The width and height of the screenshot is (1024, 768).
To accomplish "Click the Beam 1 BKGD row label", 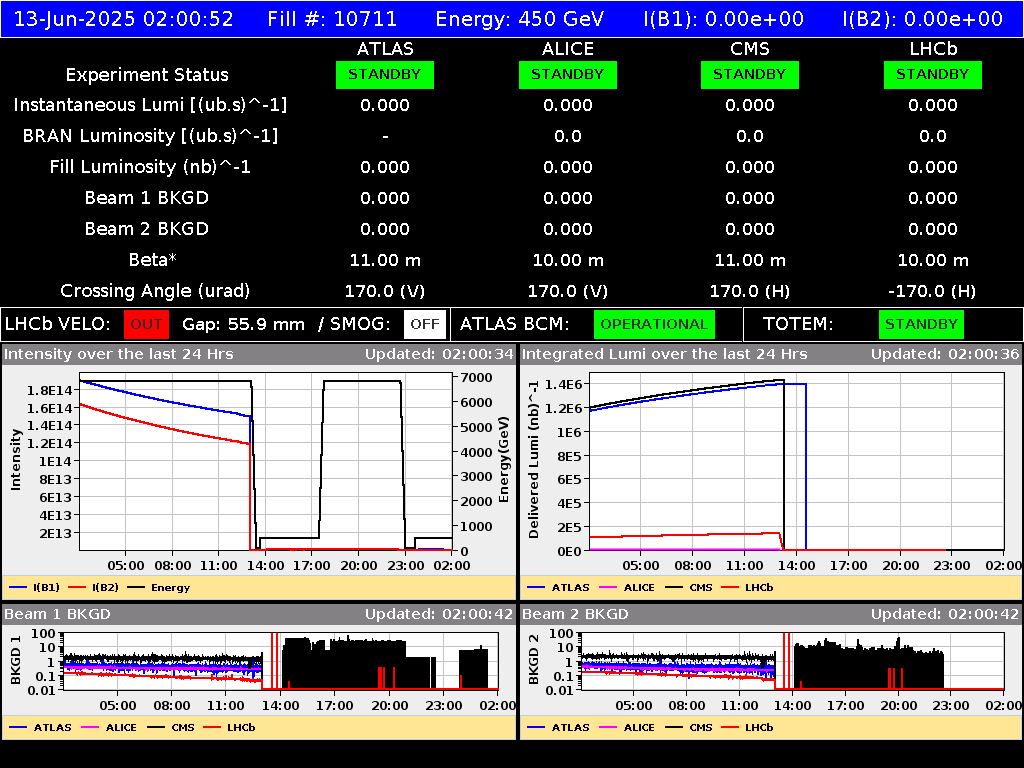I will pyautogui.click(x=147, y=198).
